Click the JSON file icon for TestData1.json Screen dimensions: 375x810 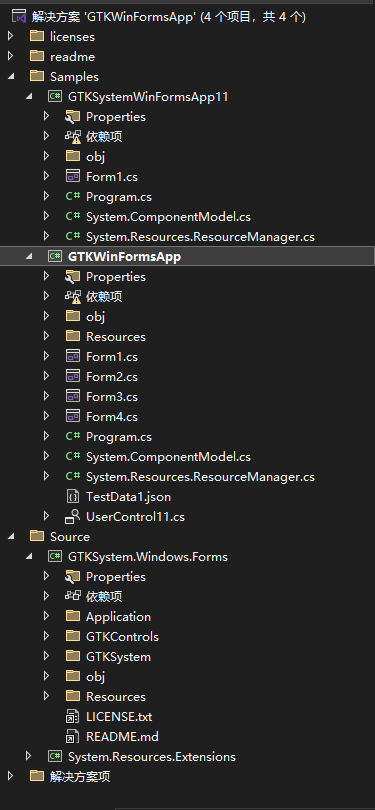73,497
